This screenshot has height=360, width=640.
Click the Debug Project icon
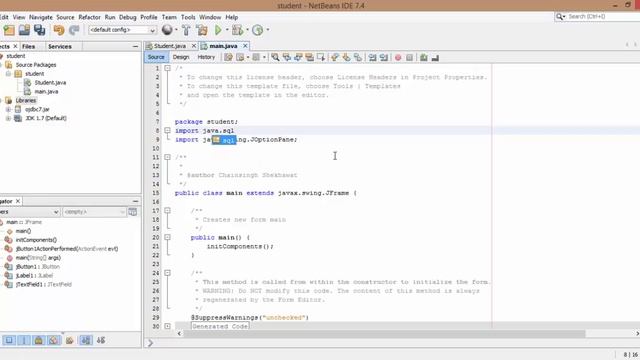point(237,30)
